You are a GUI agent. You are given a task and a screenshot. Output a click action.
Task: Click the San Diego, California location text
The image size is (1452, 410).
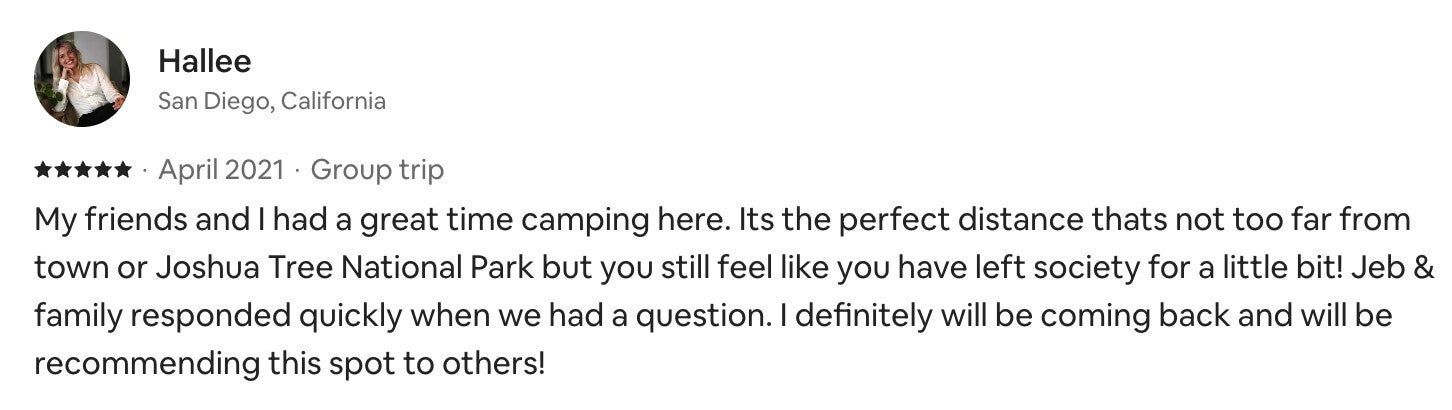pos(271,101)
